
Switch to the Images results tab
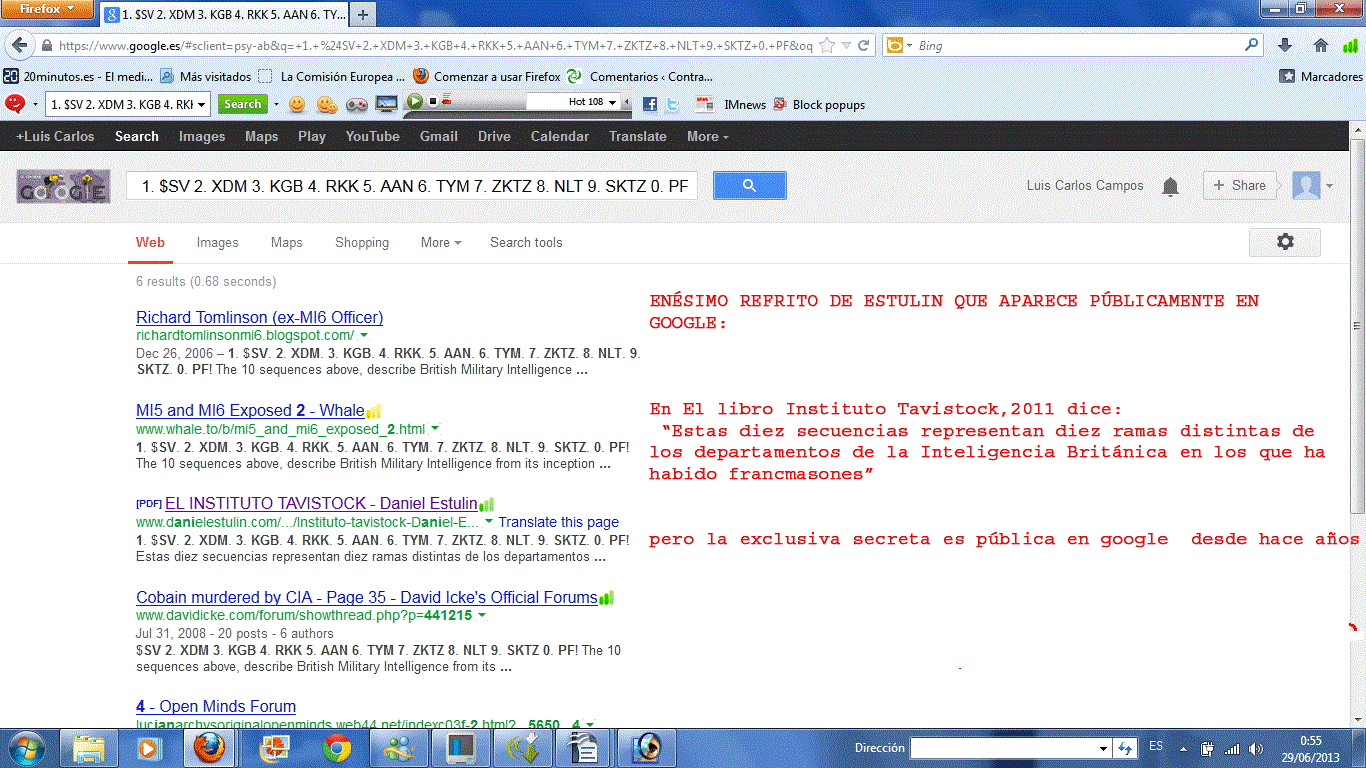tap(218, 242)
